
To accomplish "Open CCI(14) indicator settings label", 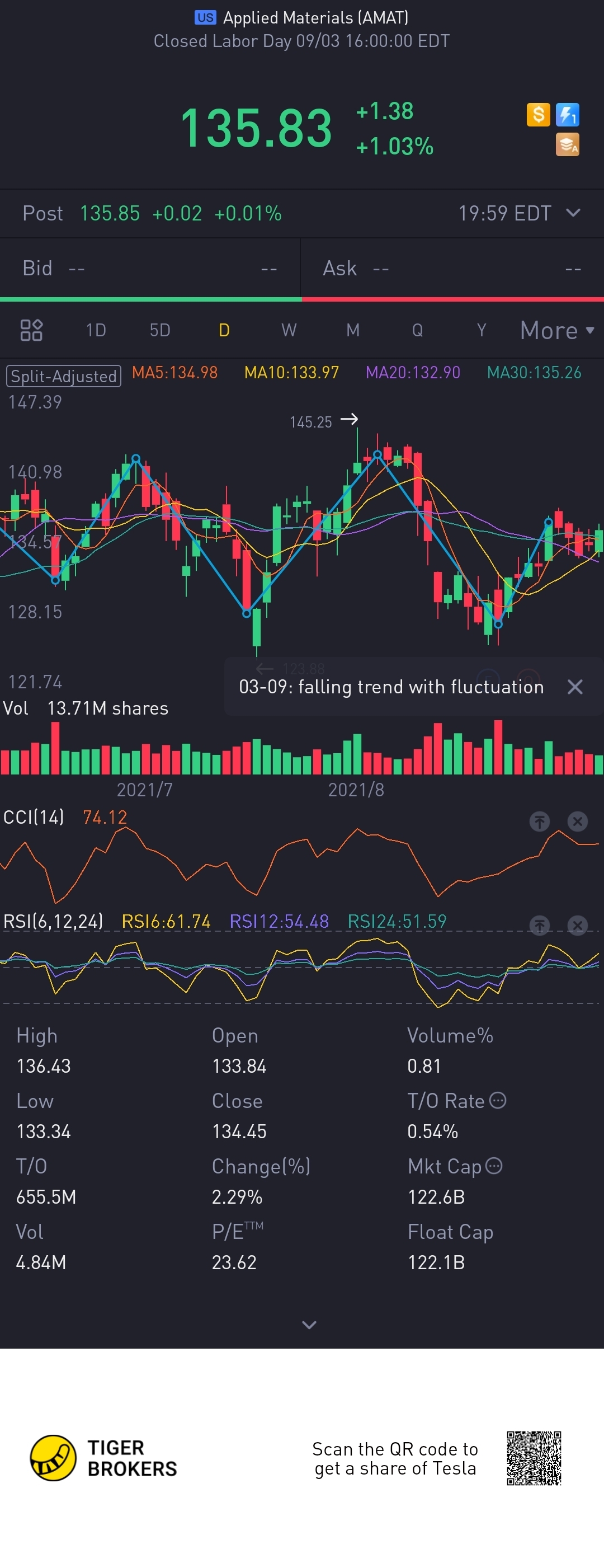I will tap(34, 817).
